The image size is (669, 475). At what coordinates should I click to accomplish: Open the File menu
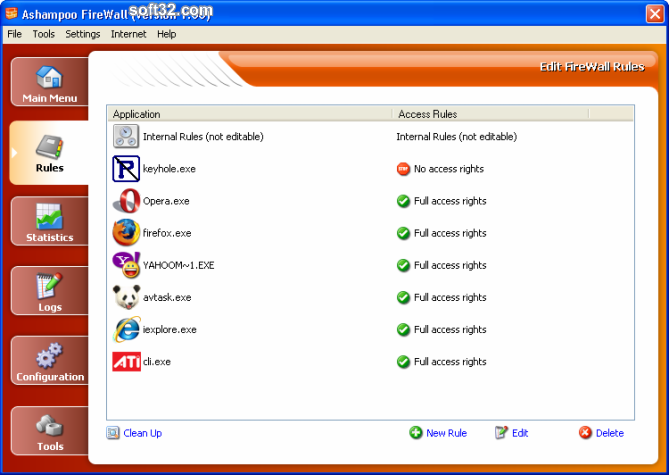(15, 34)
